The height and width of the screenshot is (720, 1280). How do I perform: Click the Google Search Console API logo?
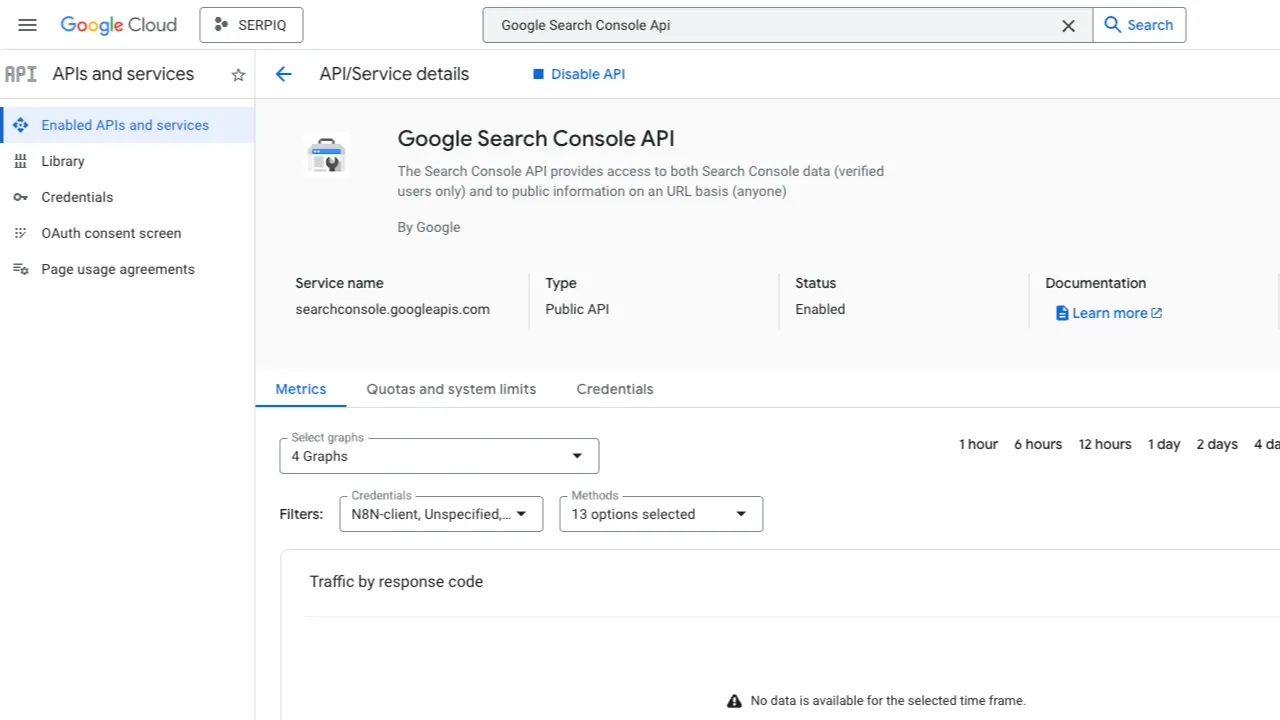tap(326, 157)
